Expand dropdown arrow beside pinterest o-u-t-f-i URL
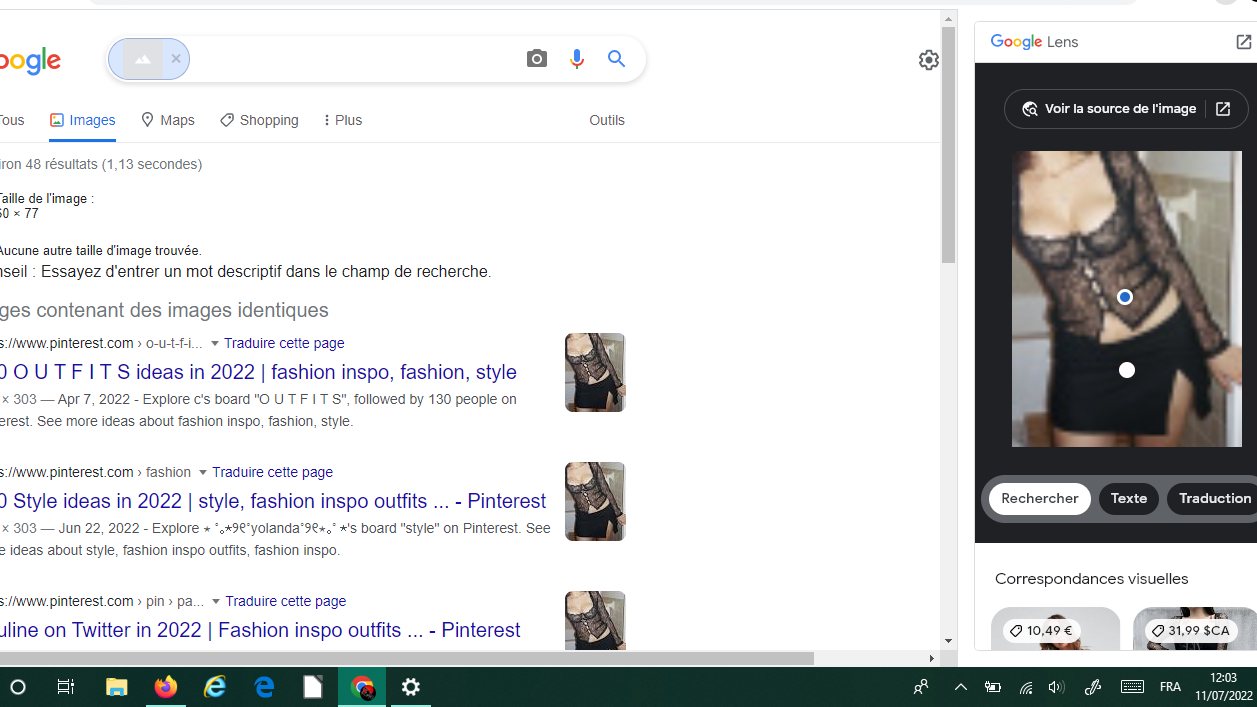The width and height of the screenshot is (1257, 707). pyautogui.click(x=214, y=344)
